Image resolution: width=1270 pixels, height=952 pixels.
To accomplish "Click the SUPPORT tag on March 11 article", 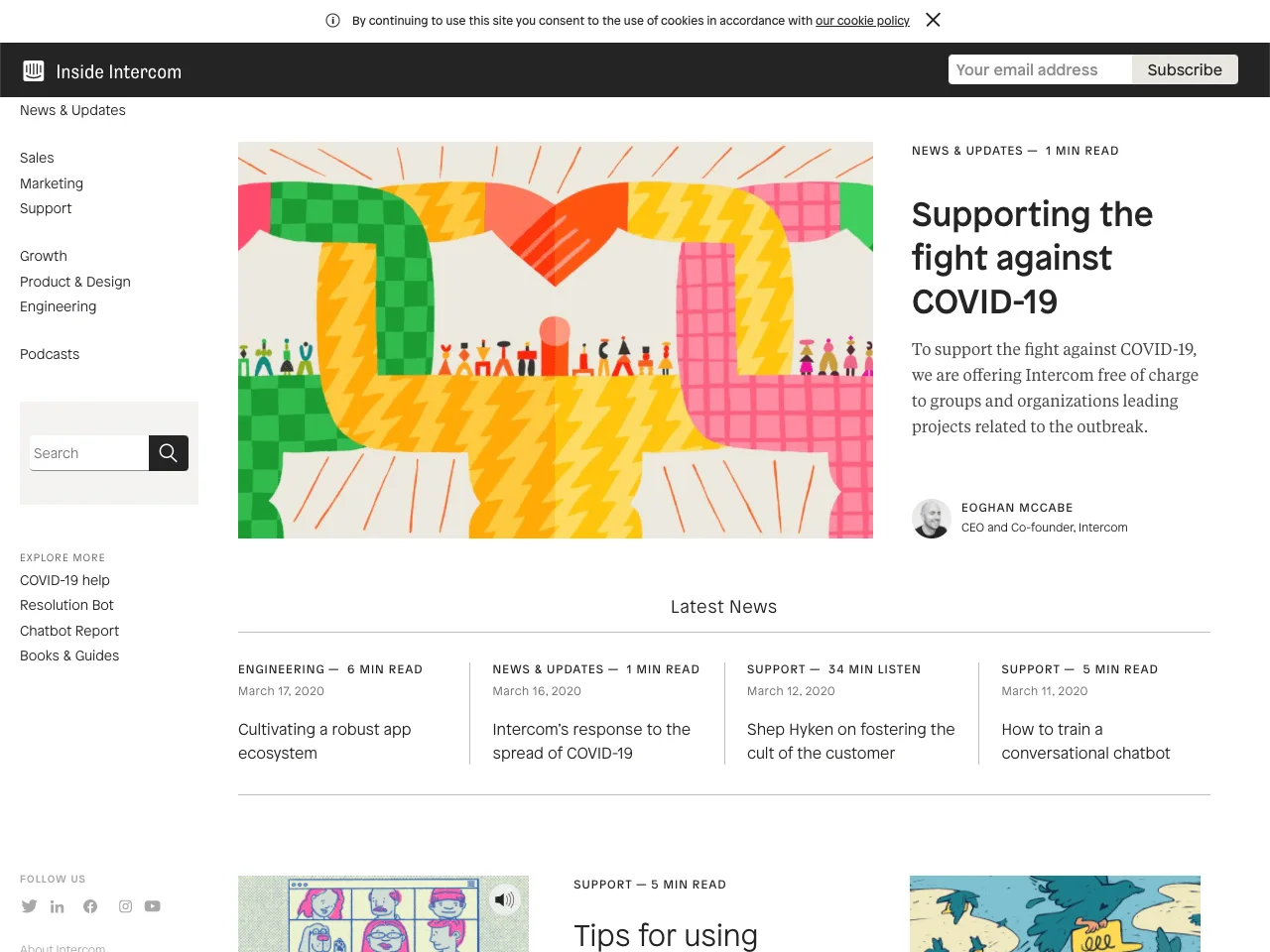I will pyautogui.click(x=1031, y=669).
